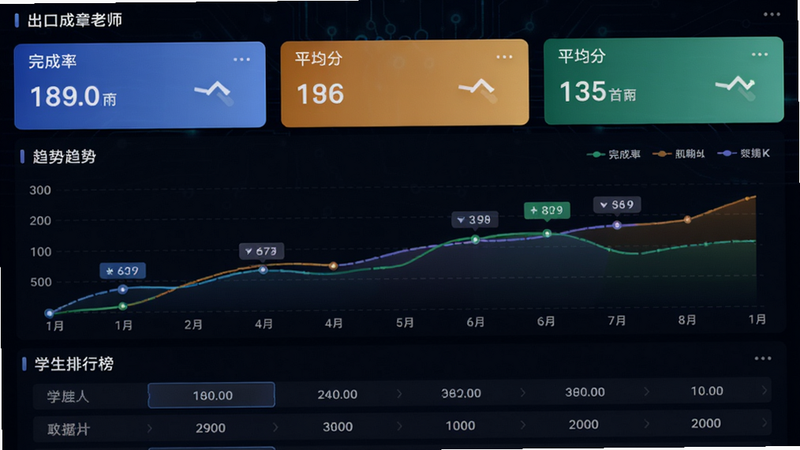Click the 2900 cell in the second row

pos(210,428)
